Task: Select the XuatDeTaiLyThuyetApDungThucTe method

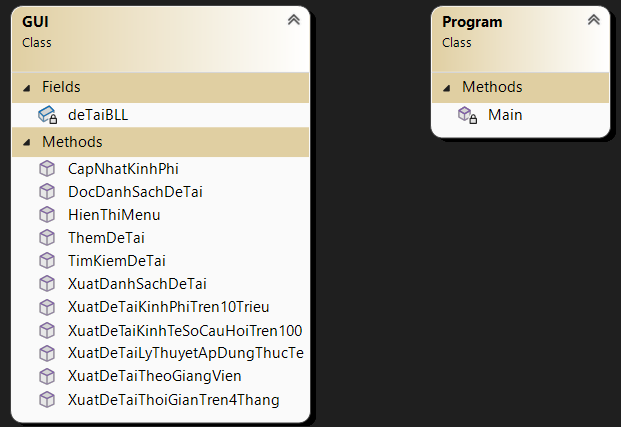Action: coord(185,353)
